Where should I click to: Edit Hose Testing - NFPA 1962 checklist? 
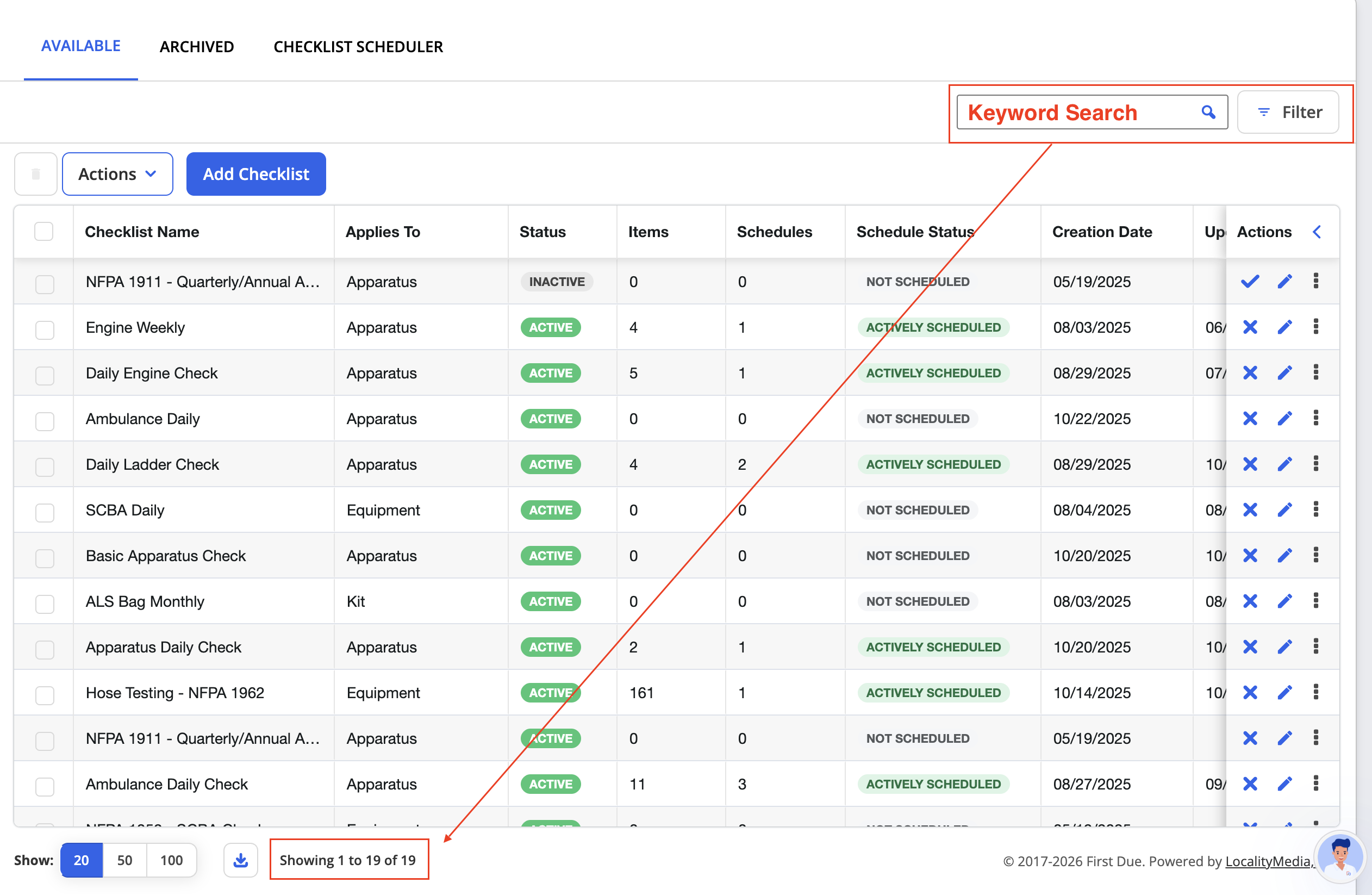click(x=1284, y=693)
